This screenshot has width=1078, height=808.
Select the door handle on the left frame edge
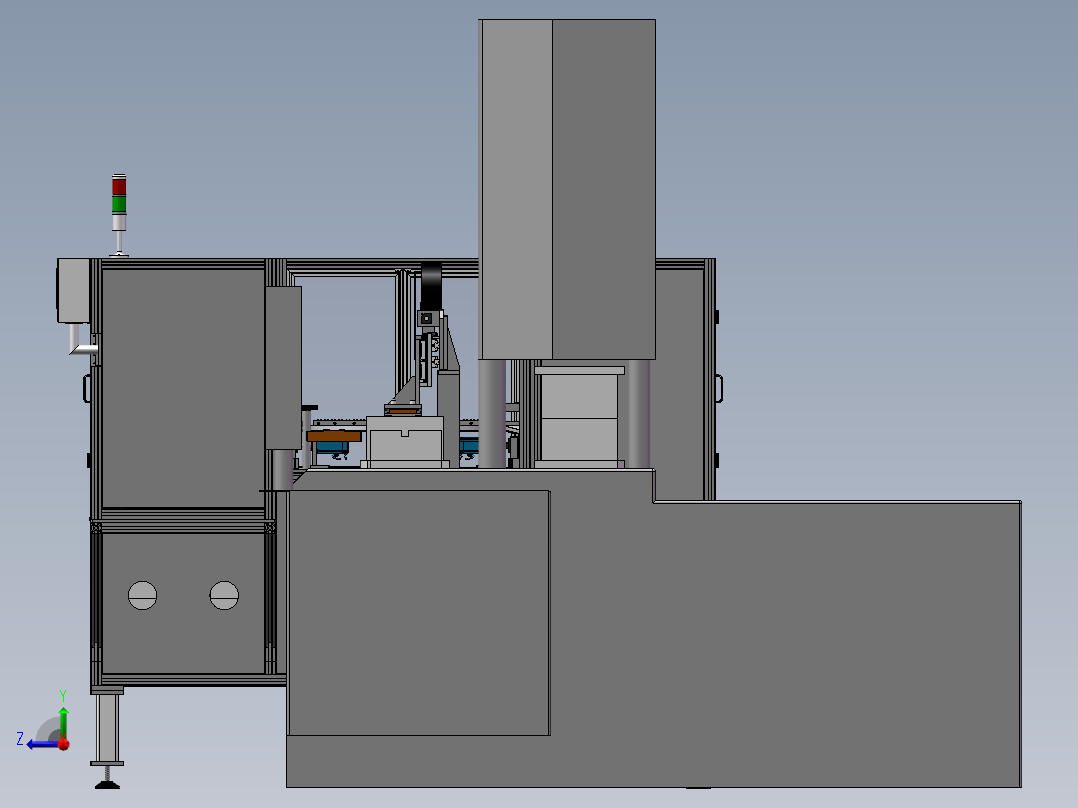[87, 388]
